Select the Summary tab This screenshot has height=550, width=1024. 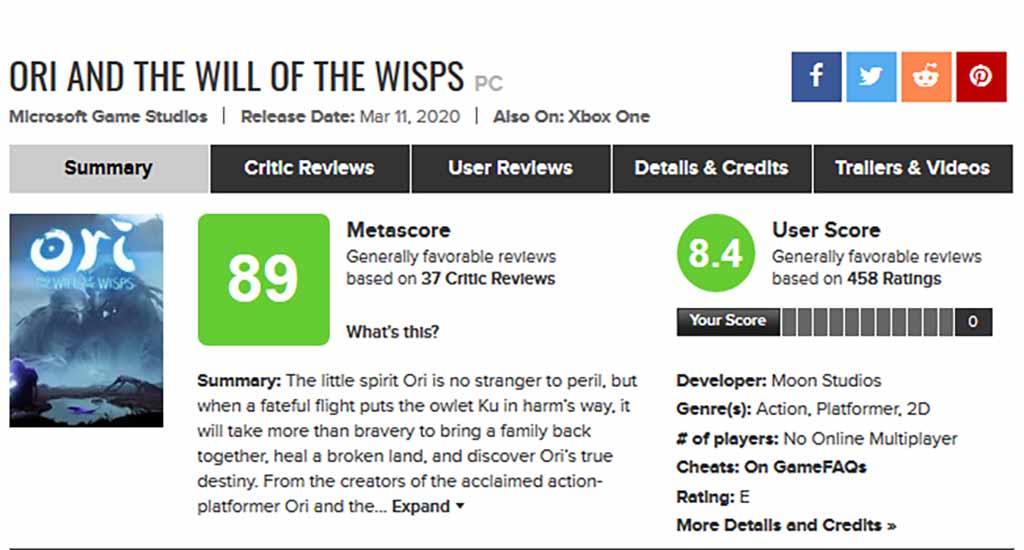(108, 169)
